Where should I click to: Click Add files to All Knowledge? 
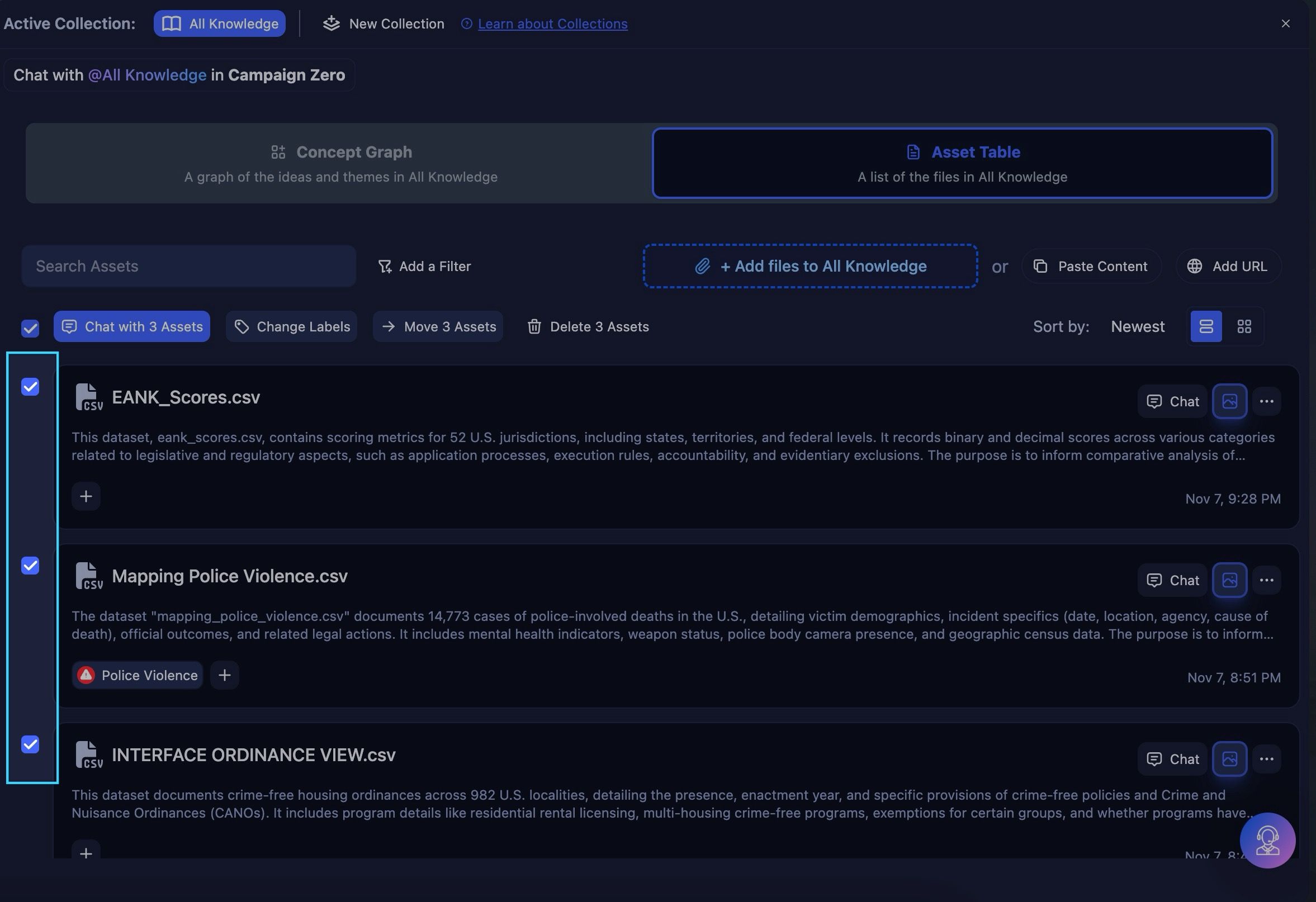[x=810, y=266]
